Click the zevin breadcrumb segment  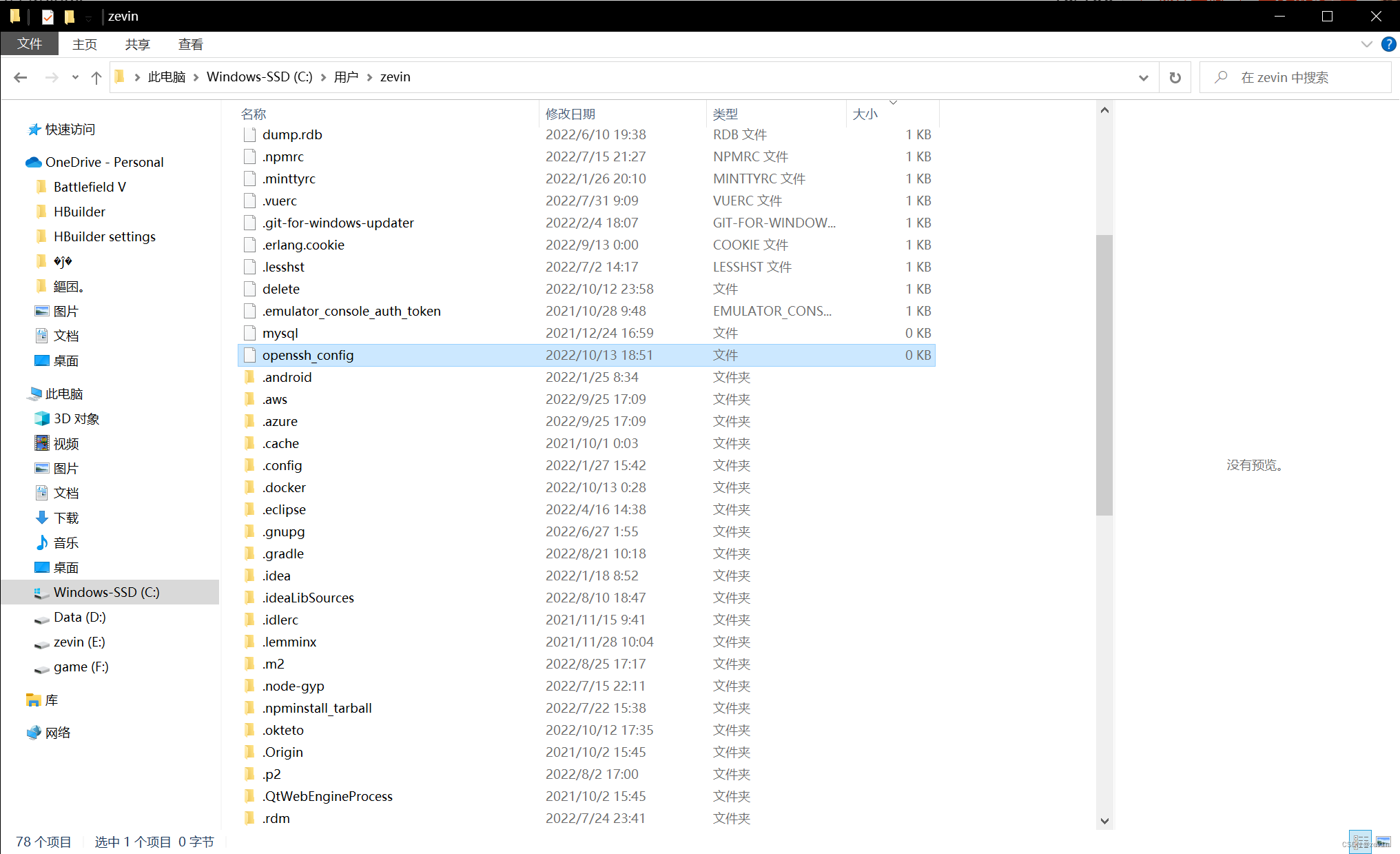[x=395, y=77]
